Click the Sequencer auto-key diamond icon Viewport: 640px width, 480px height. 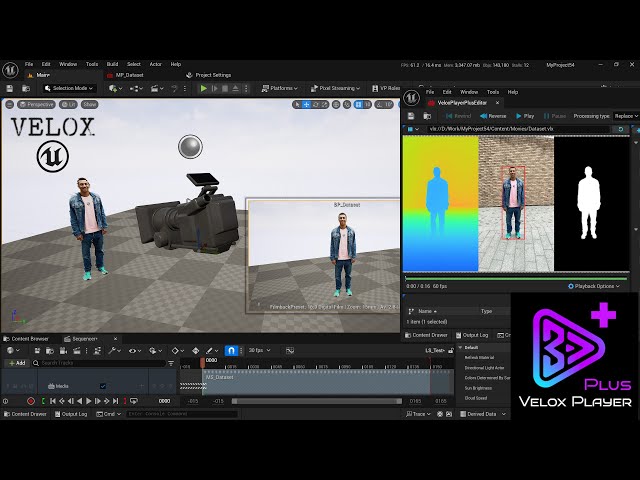point(196,351)
